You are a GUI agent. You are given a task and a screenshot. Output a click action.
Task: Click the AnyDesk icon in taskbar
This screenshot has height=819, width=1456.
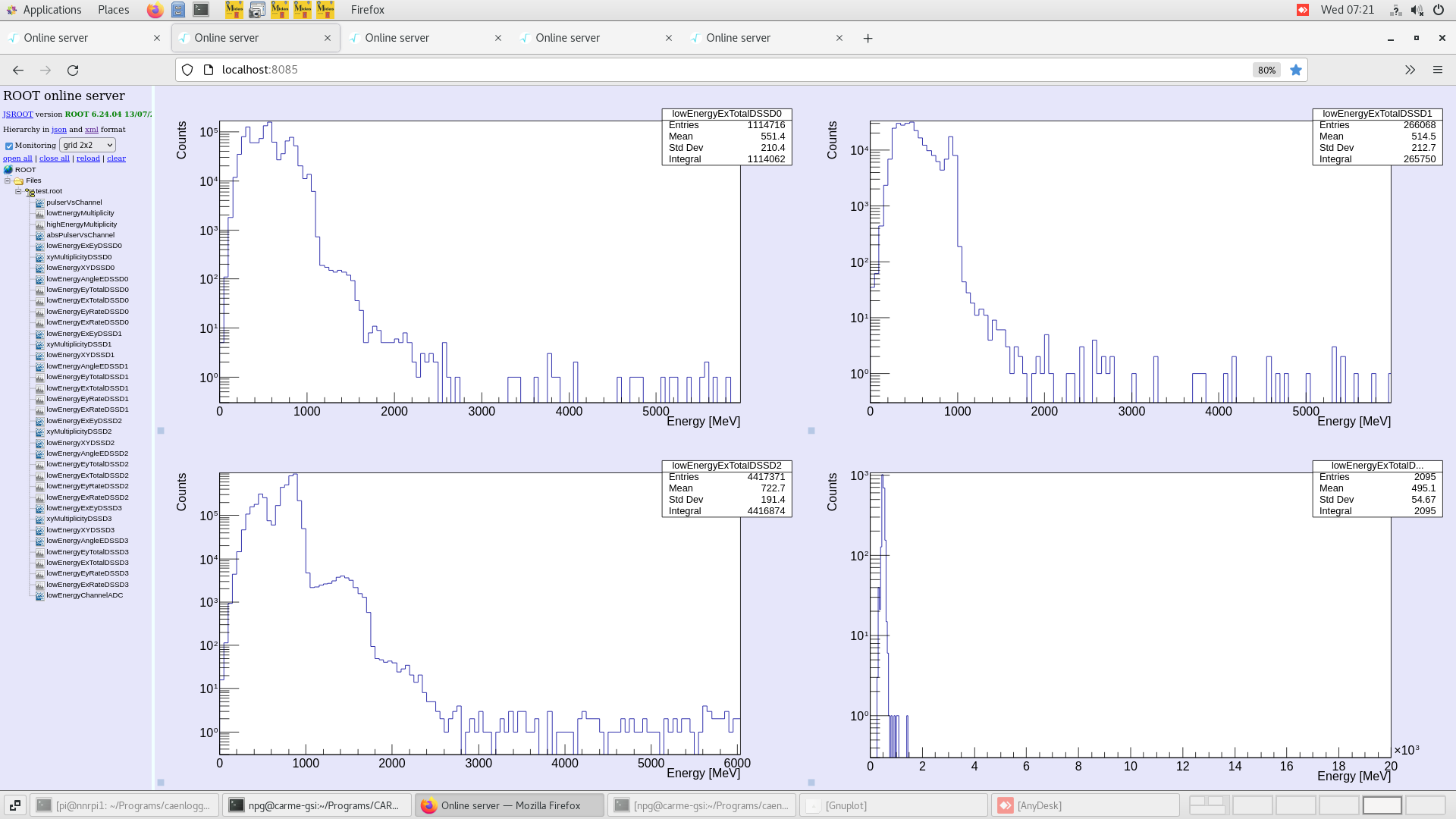coord(1006,805)
